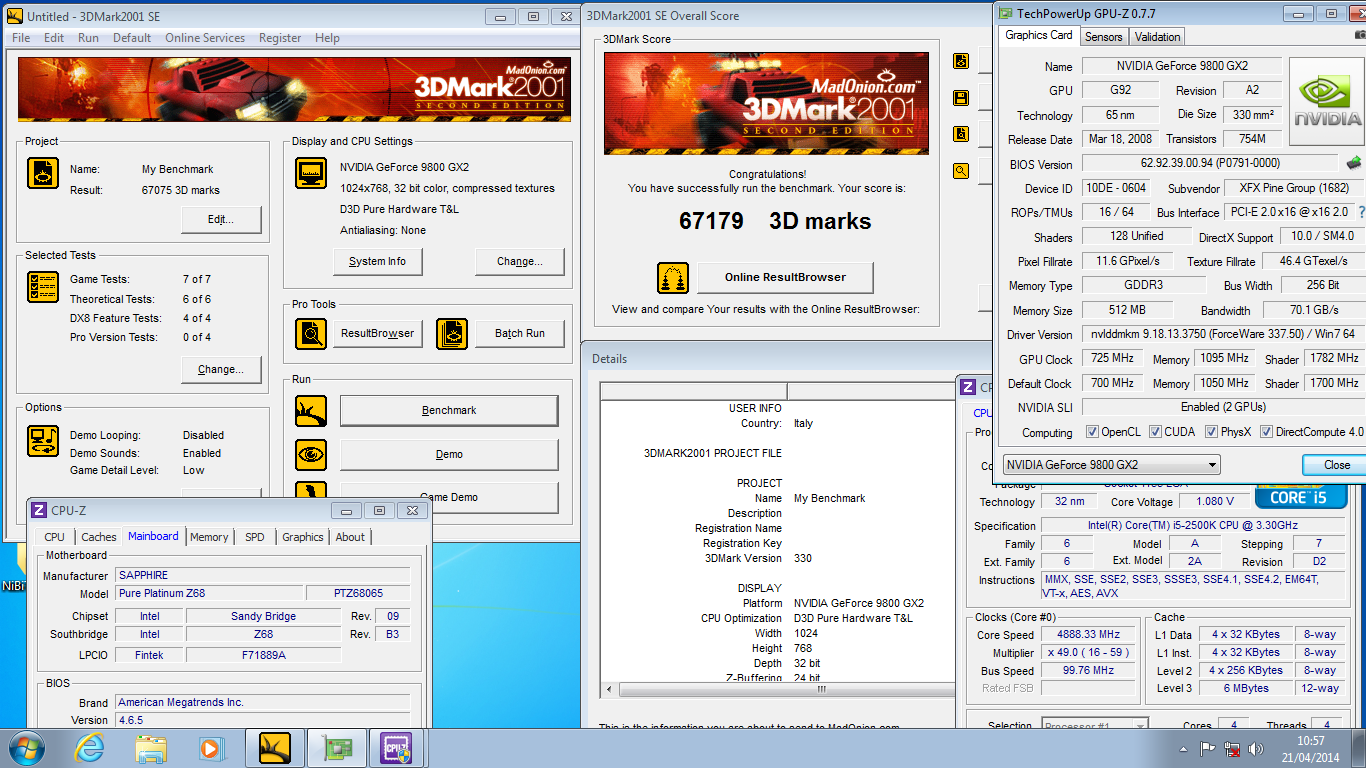
Task: Click the Display and CPU Settings monitor icon
Action: tap(311, 172)
